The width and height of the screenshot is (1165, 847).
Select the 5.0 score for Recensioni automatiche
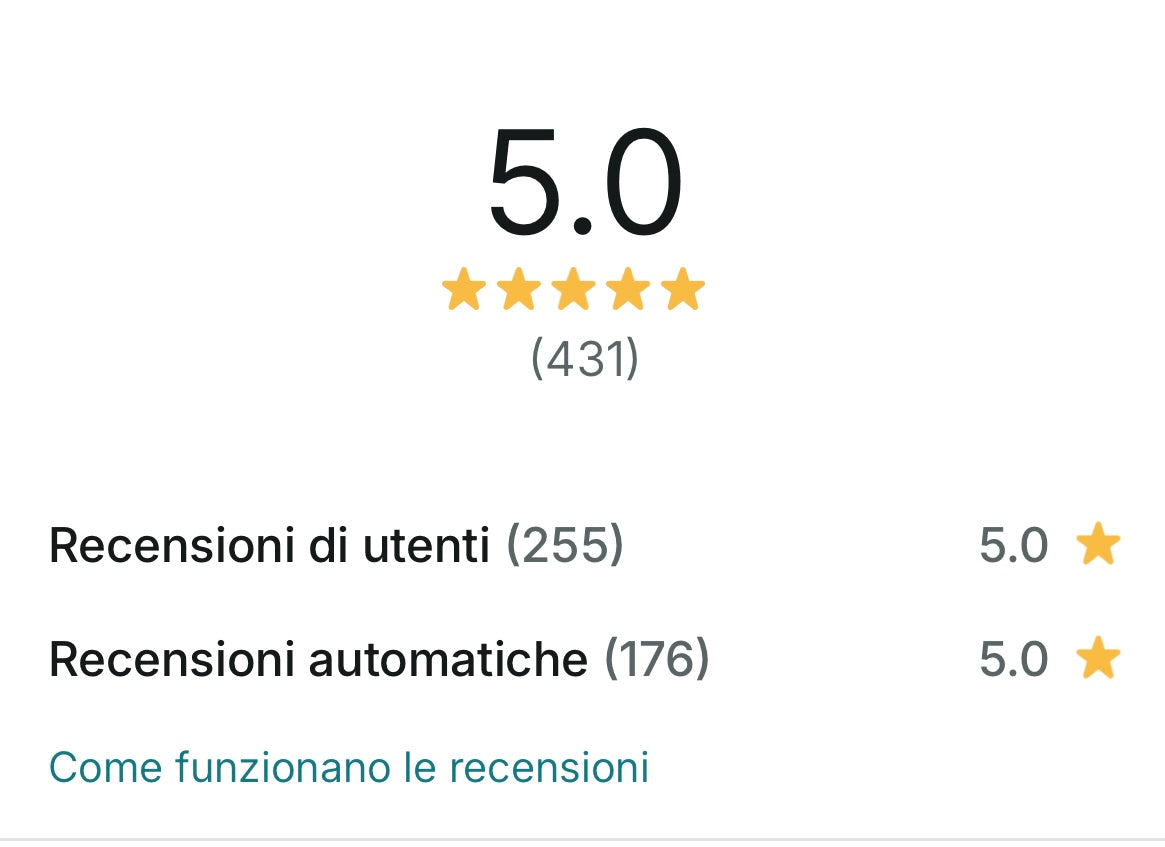pos(1013,660)
